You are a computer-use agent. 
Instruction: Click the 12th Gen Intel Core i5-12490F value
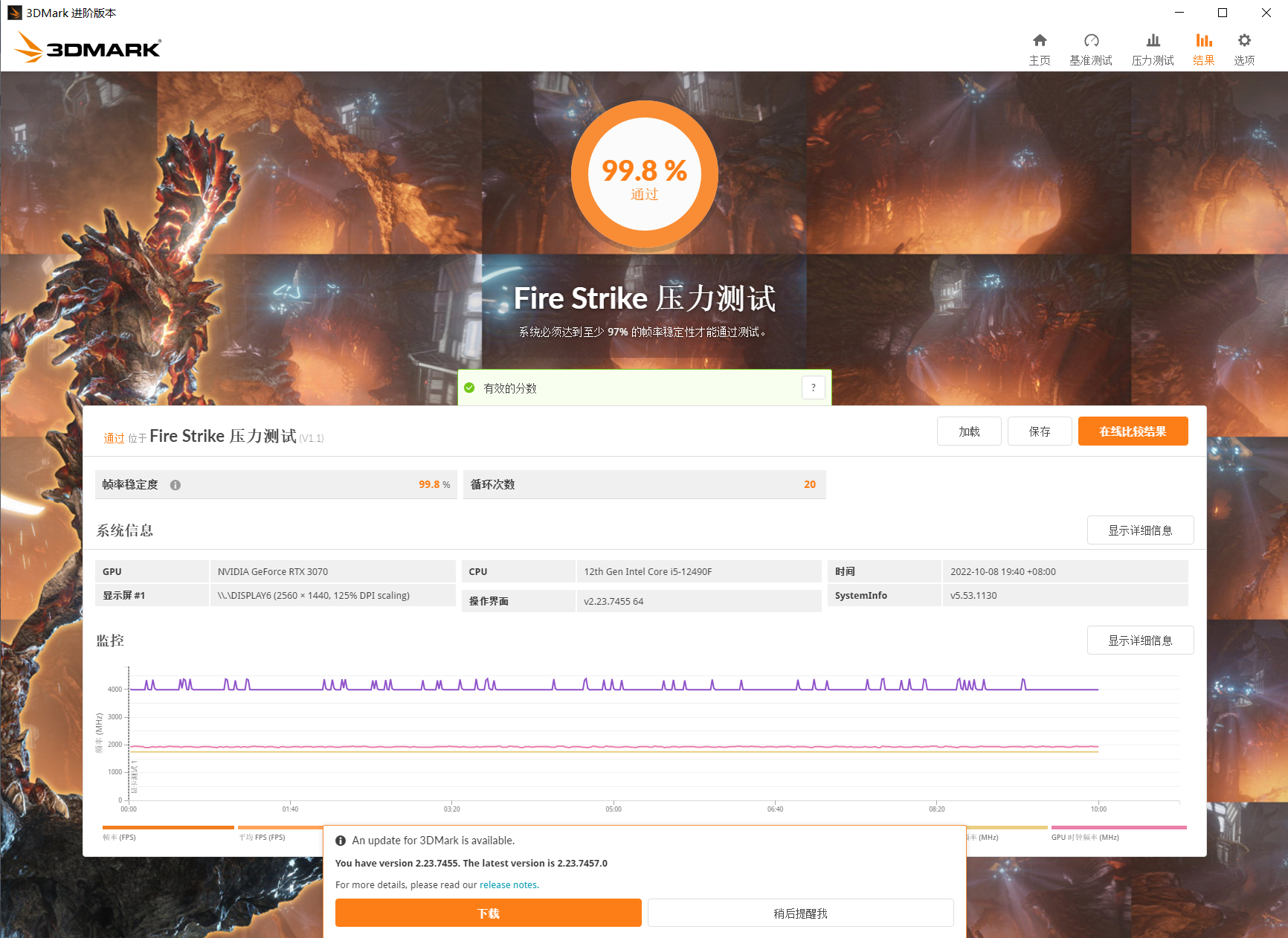click(x=648, y=571)
